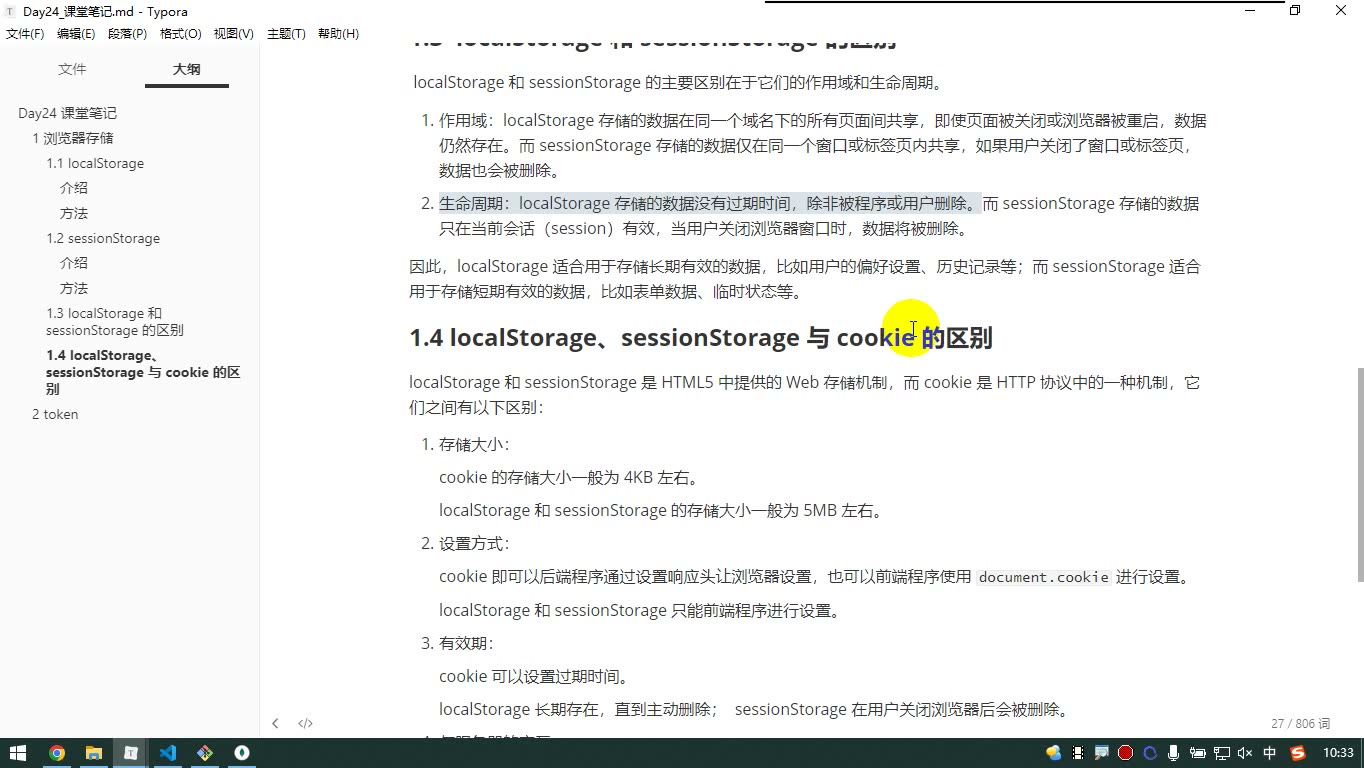This screenshot has height=768, width=1364.
Task: Open the 编辑(E) menu
Action: point(76,34)
